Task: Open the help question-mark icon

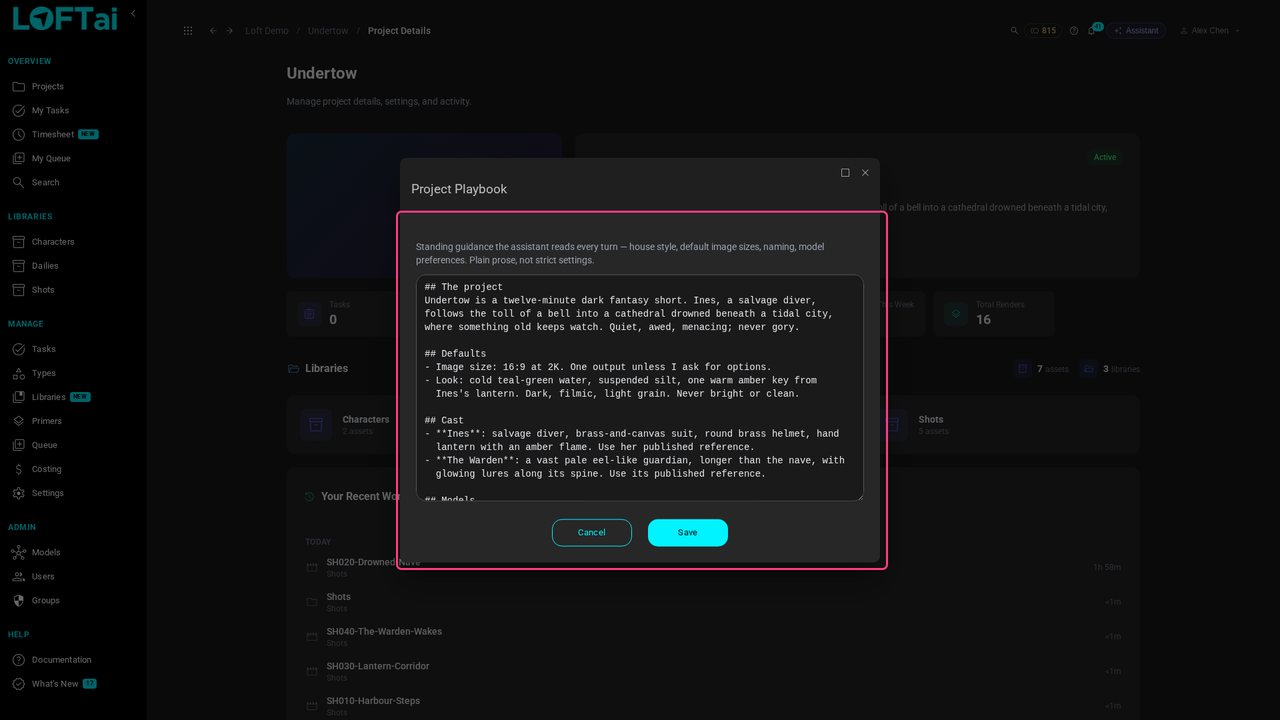Action: [1074, 31]
